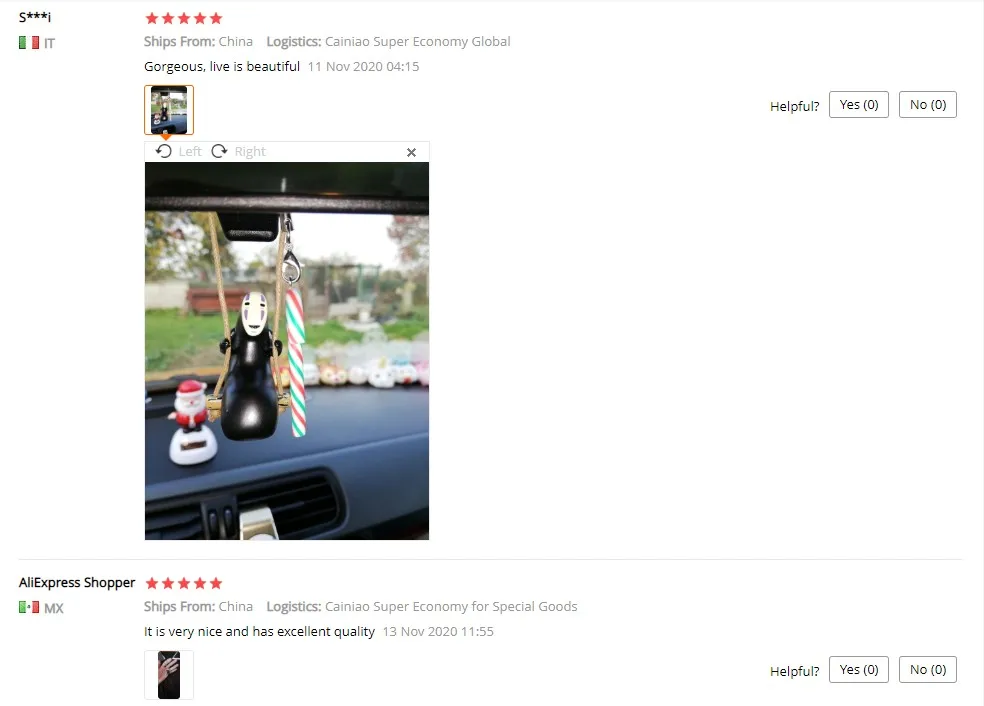Vote No (0) on the Mexican shopper's review
The width and height of the screenshot is (984, 706).
tap(928, 670)
